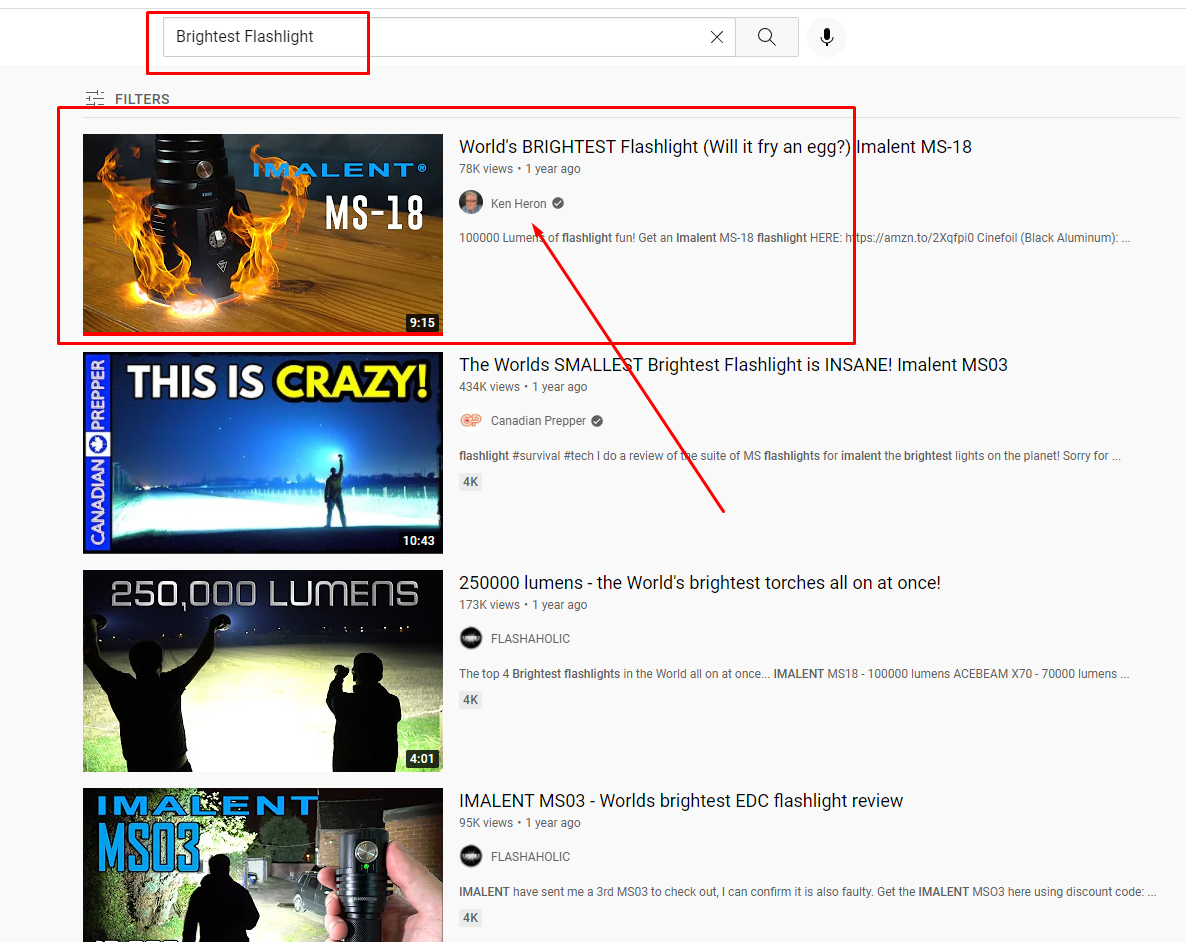Open the Filters options
1186x942 pixels.
tap(128, 99)
